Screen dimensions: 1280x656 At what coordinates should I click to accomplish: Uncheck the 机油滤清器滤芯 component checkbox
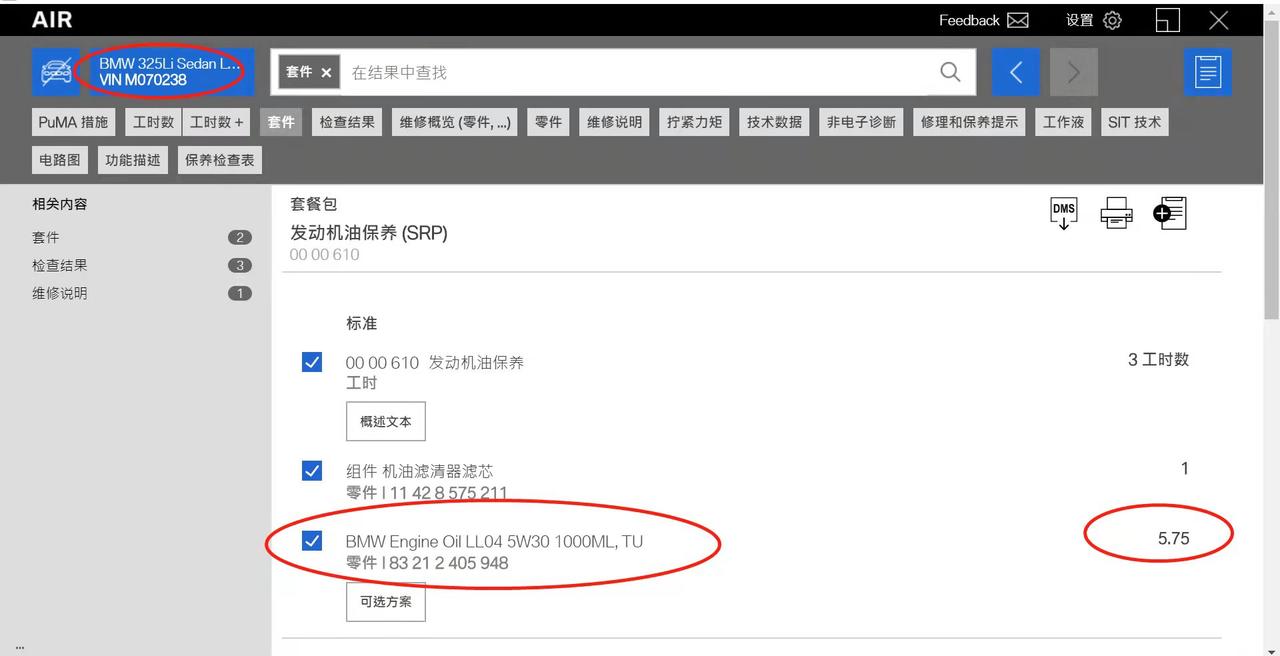coord(312,470)
